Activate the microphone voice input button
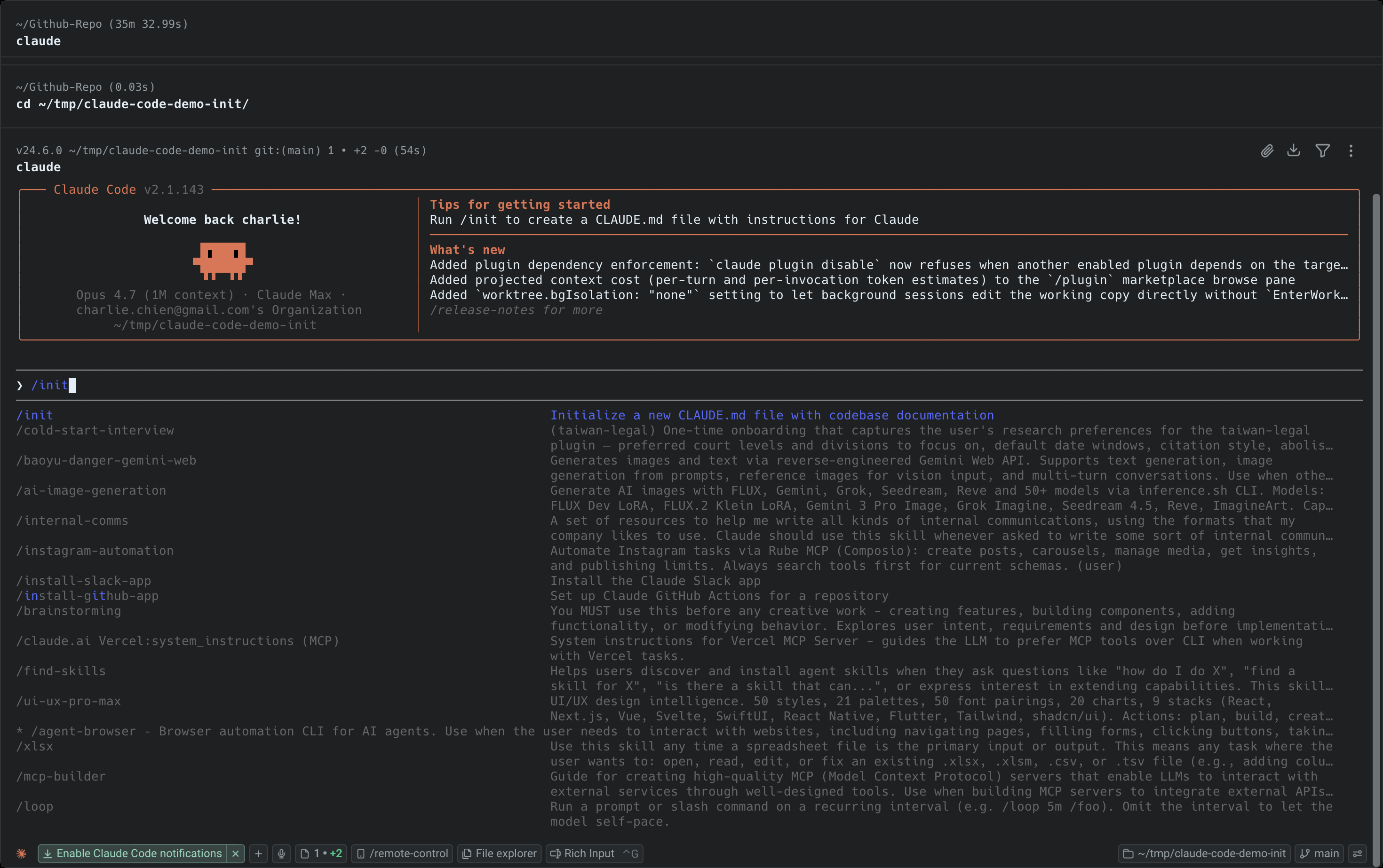 coord(281,853)
